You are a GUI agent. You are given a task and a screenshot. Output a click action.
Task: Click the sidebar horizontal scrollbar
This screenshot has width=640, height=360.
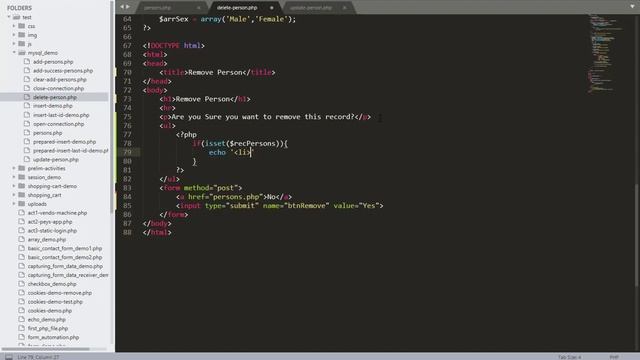coord(46,349)
